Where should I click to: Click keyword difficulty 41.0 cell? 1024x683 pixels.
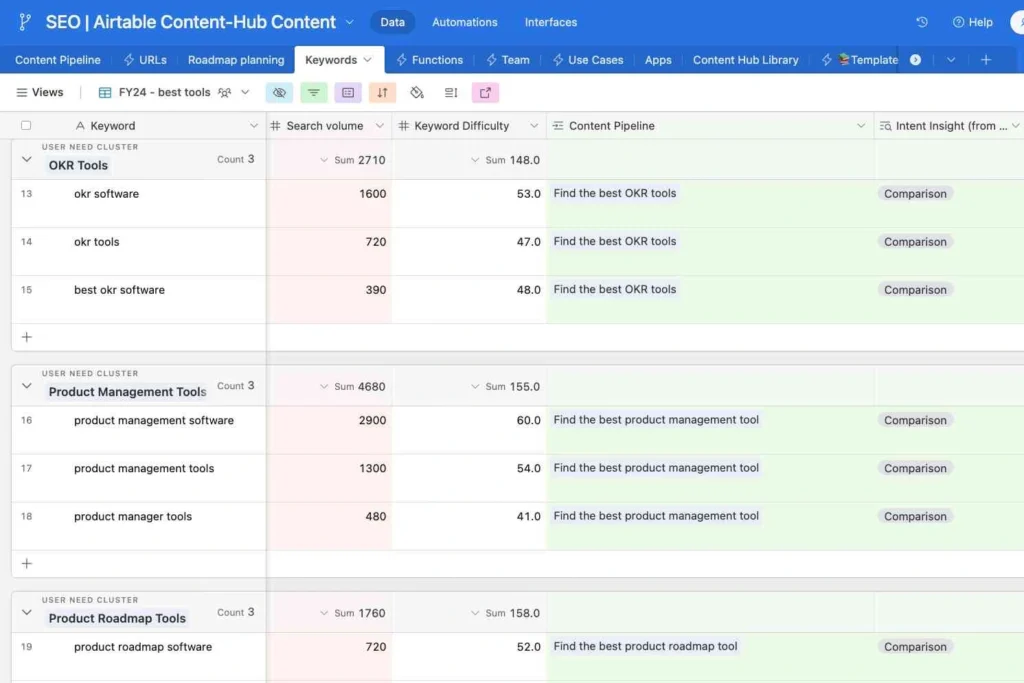pos(470,526)
